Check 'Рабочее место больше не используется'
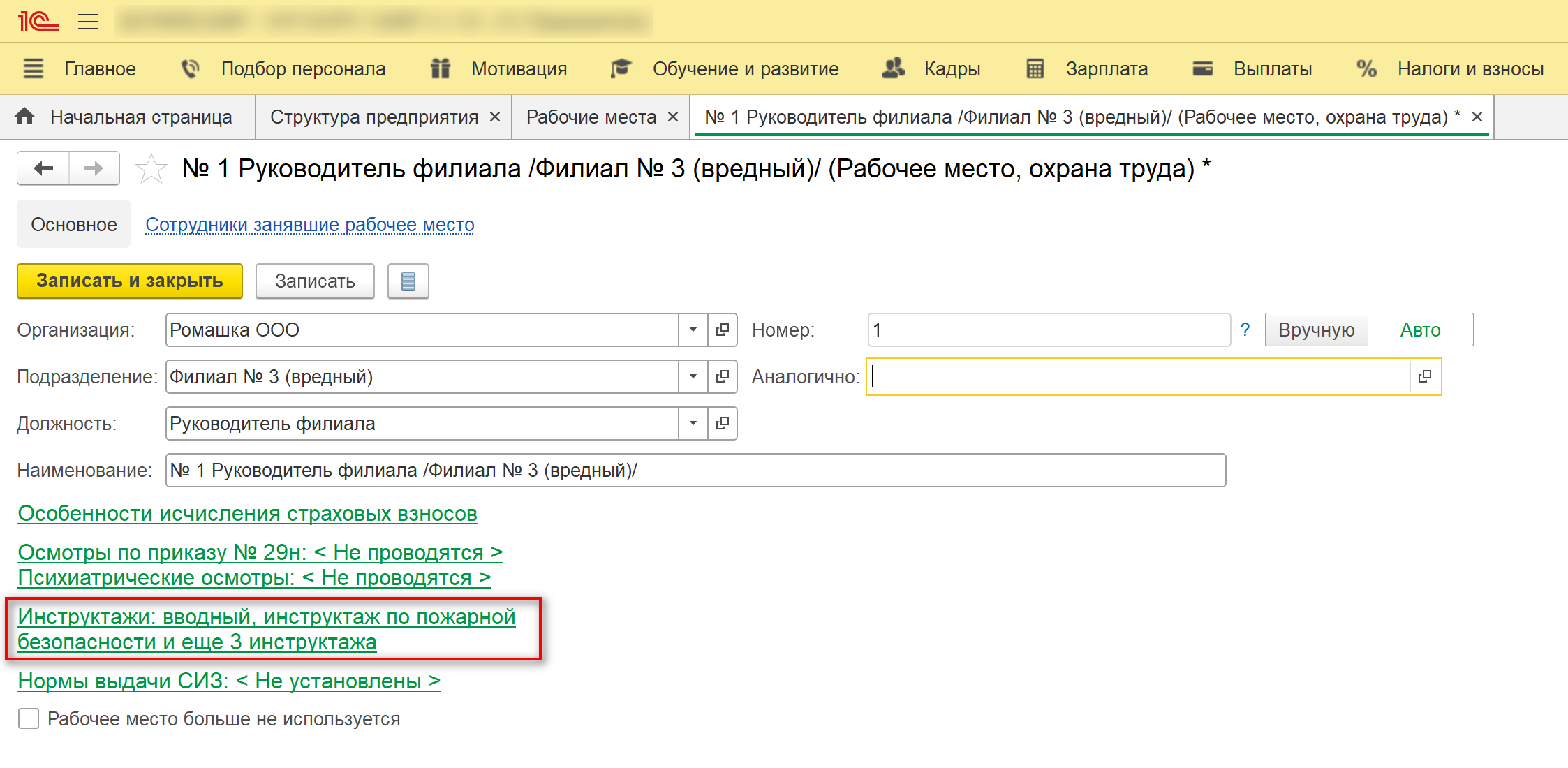The width and height of the screenshot is (1568, 768). pos(29,718)
